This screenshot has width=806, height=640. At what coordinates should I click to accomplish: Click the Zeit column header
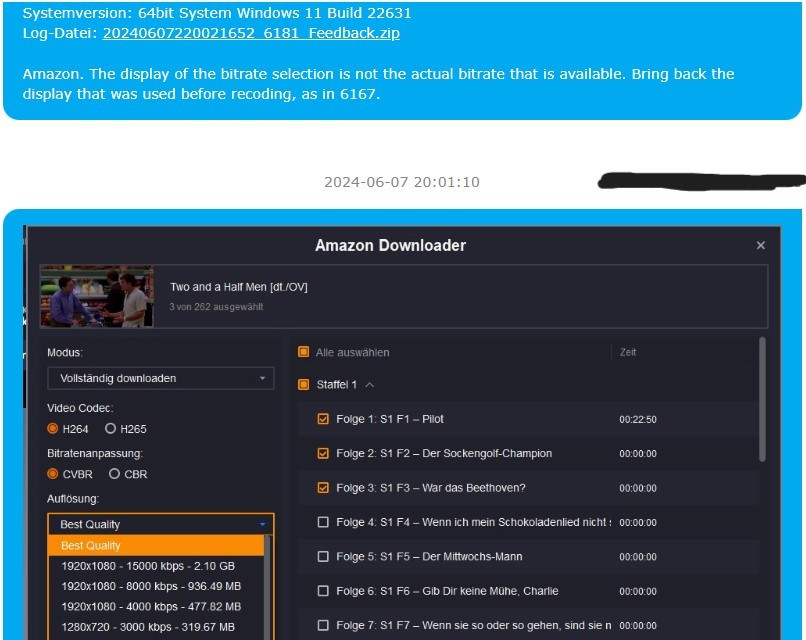point(628,352)
